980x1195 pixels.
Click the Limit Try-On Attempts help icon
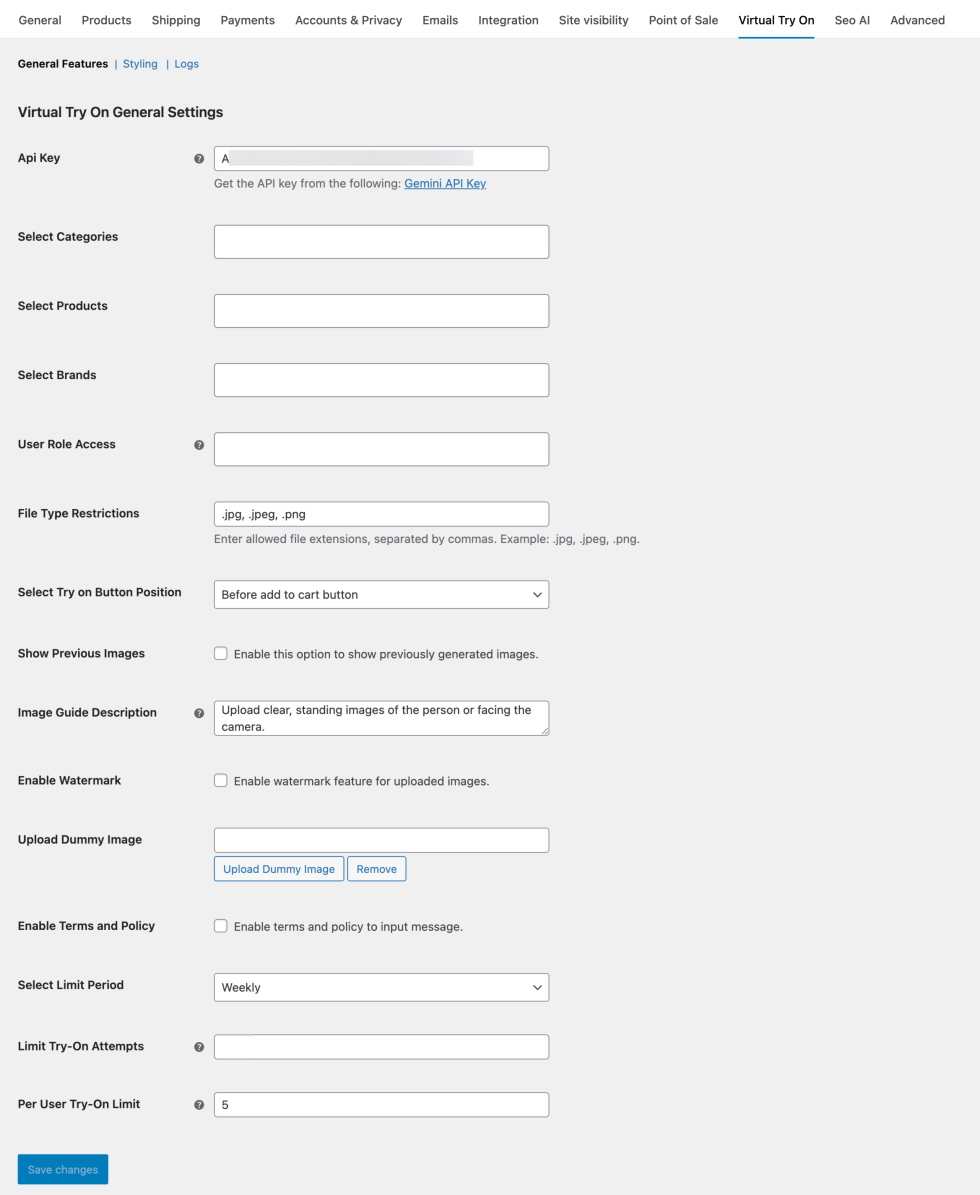(x=199, y=1047)
